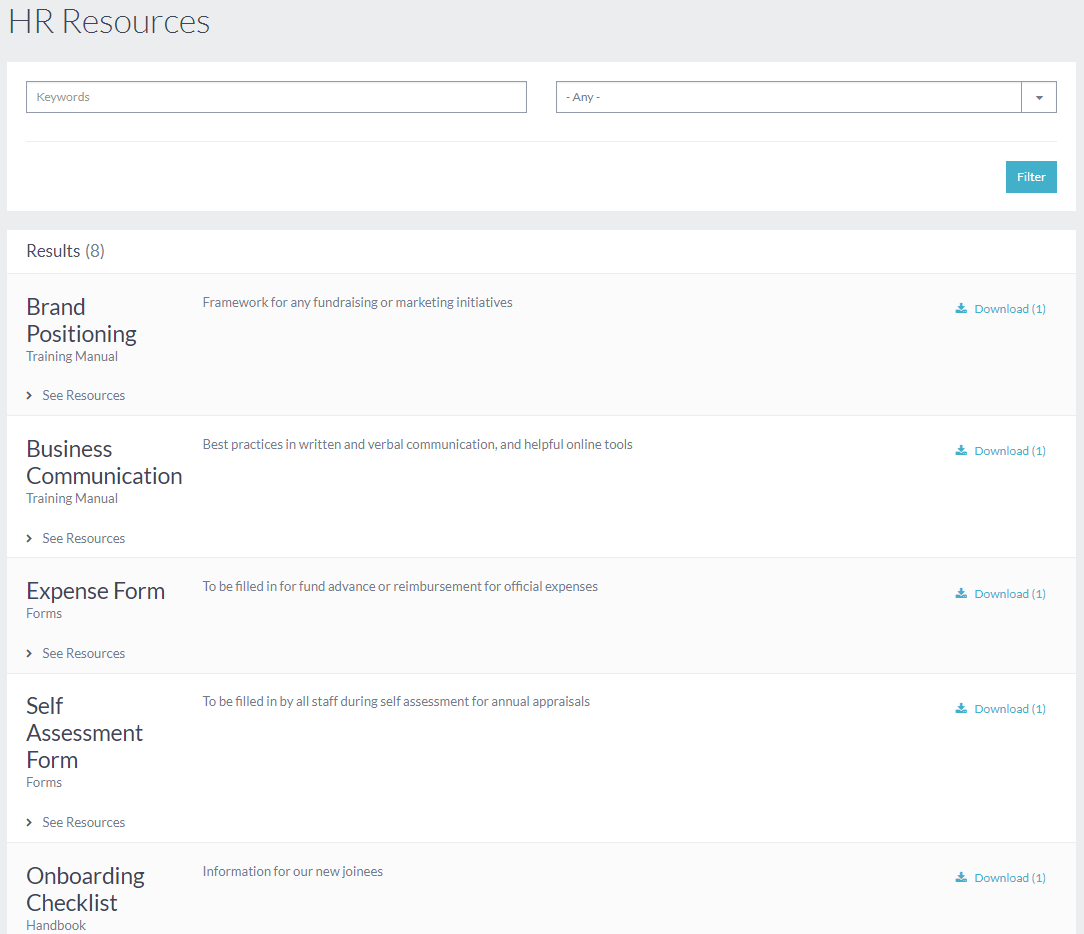Click 'Training Manual' label under Brand Positioning
The height and width of the screenshot is (934, 1084).
pyautogui.click(x=72, y=357)
